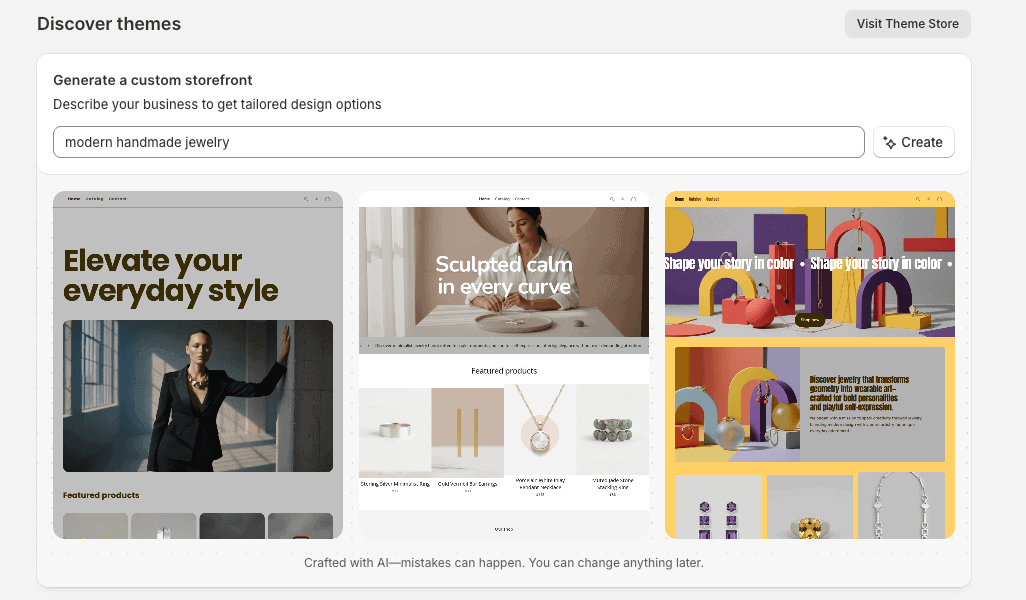
Task: Click the yellow gemstone ring product image
Action: [810, 507]
